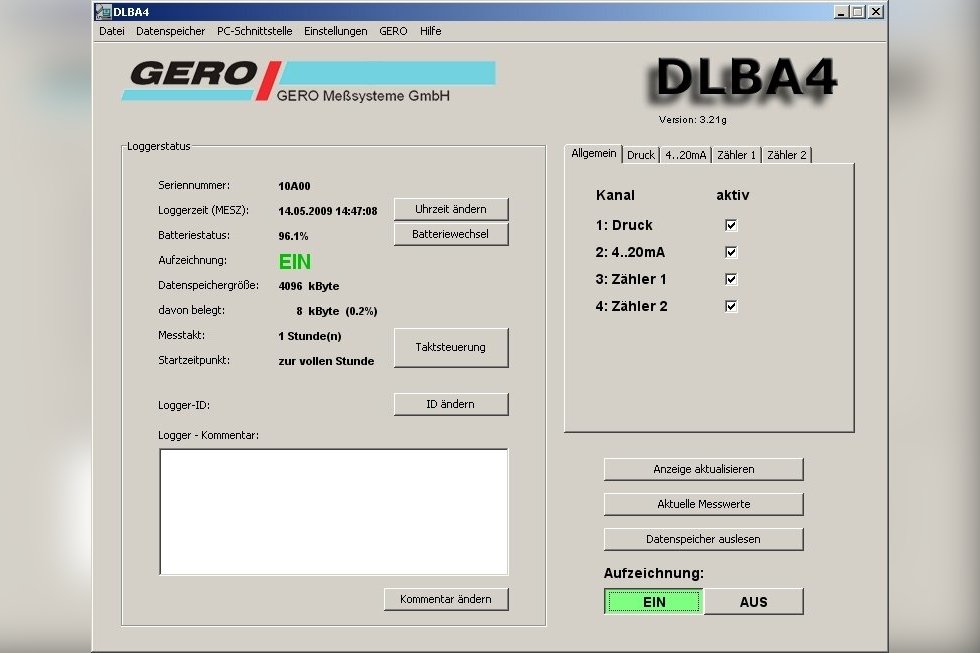
Task: Switch to the Zähler 2 tab
Action: click(787, 155)
